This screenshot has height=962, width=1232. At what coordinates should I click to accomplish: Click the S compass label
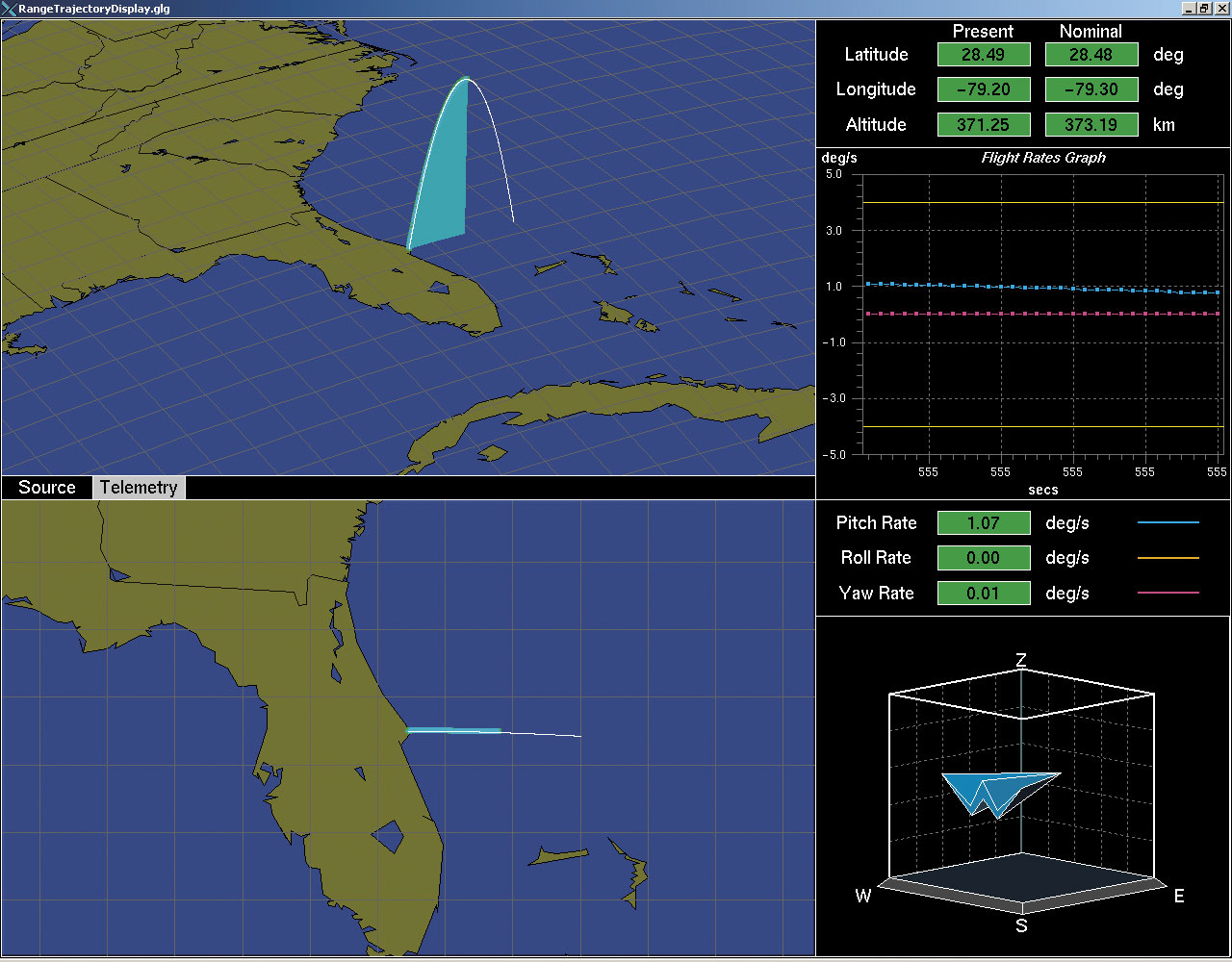coord(1021,926)
